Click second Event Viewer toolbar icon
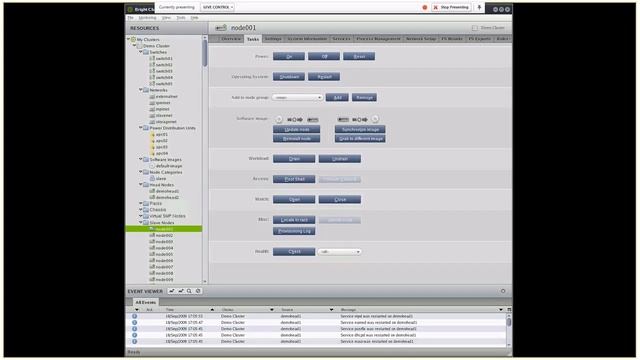 181,291
